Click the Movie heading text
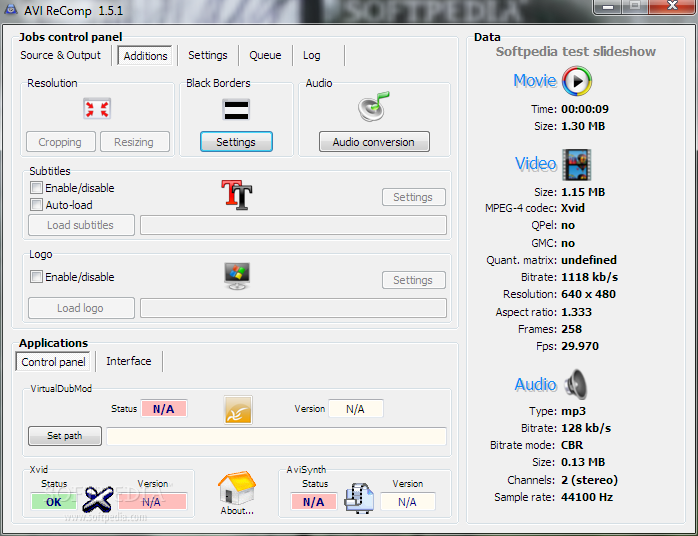This screenshot has height=536, width=698. tap(535, 81)
